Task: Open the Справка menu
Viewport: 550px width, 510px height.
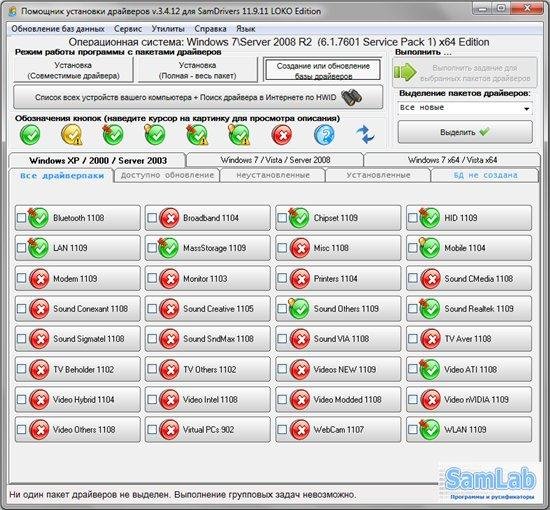Action: pyautogui.click(x=210, y=29)
